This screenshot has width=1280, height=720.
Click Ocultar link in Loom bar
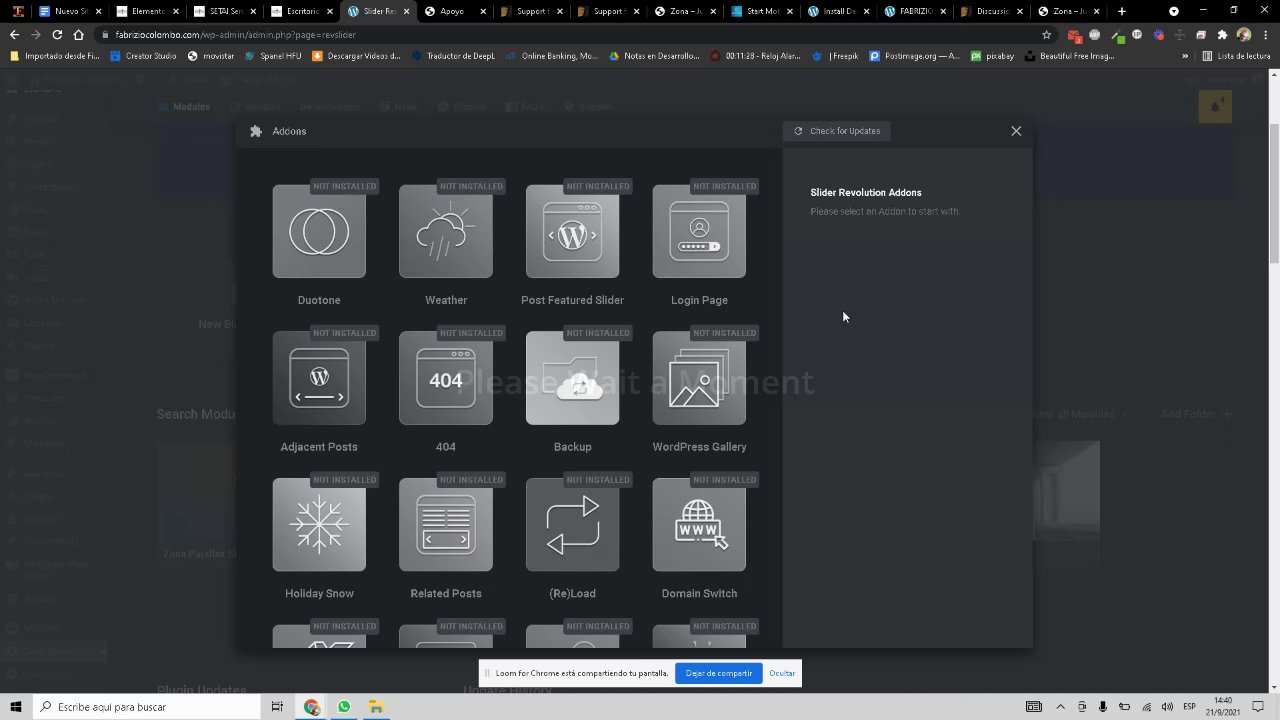tap(782, 673)
